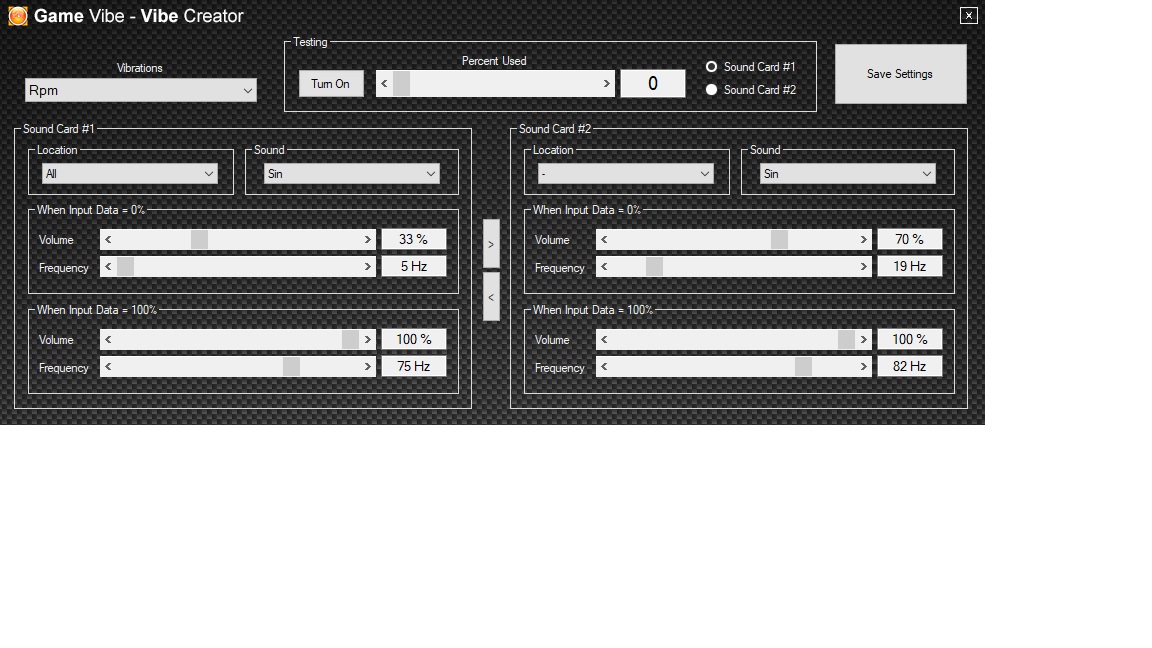Decrease Sound Card #1 100% Frequency with left arrow

coord(108,367)
